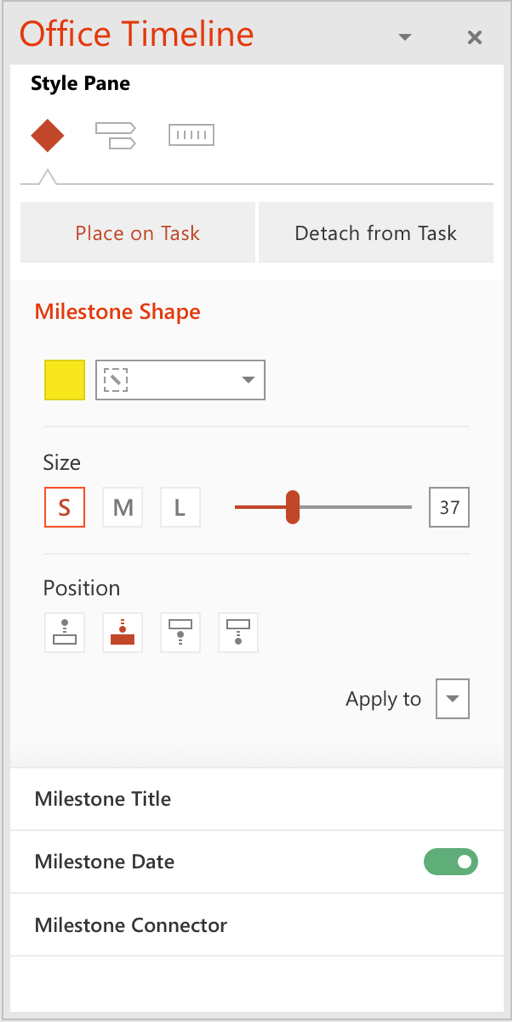Click the Detach from Task button
This screenshot has width=512, height=1022.
point(376,233)
